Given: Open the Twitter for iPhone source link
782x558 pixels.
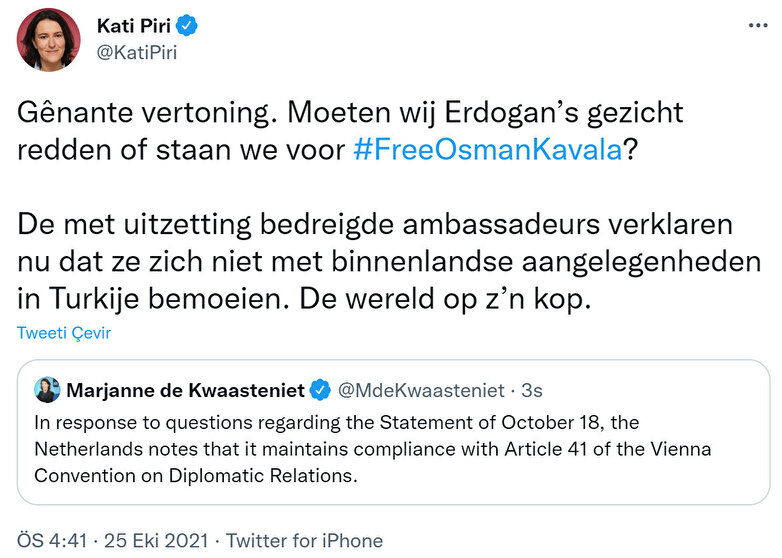Looking at the screenshot, I should click(x=304, y=540).
